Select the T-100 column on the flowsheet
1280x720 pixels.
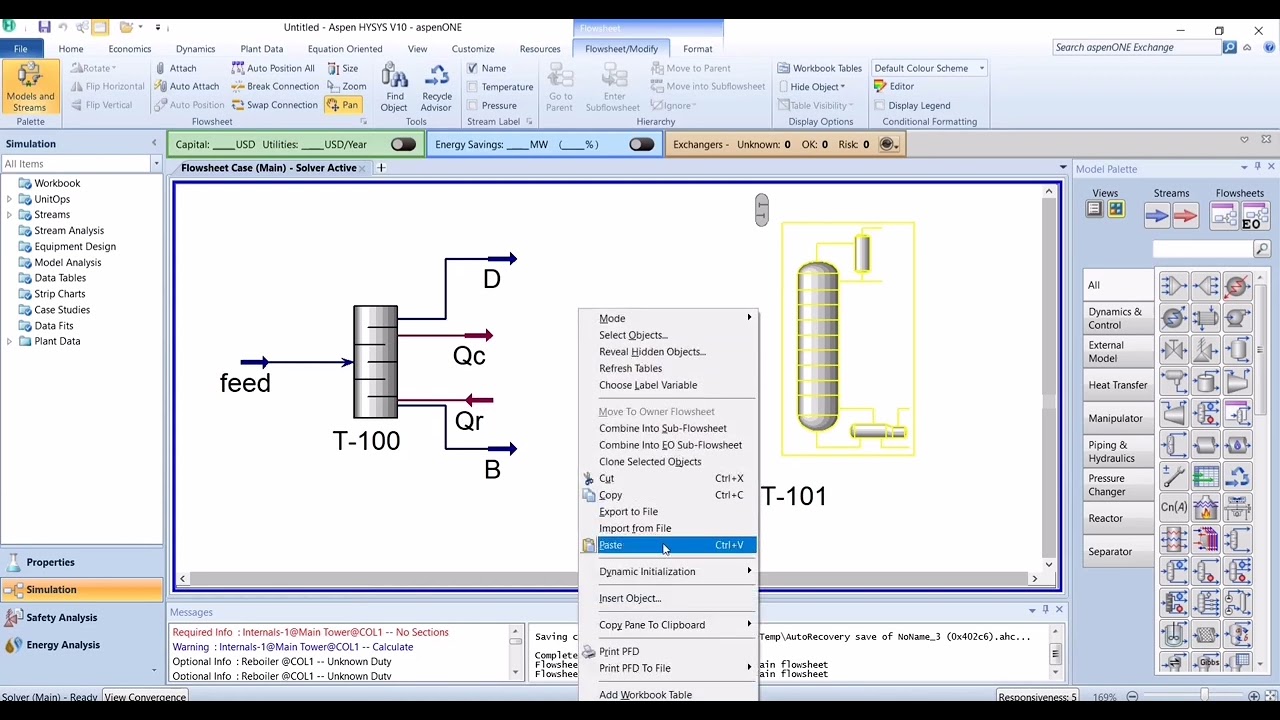coord(375,362)
